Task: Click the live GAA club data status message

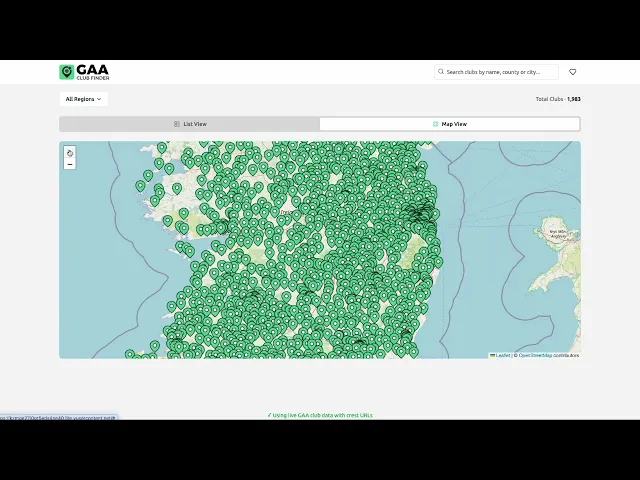Action: pyautogui.click(x=320, y=415)
